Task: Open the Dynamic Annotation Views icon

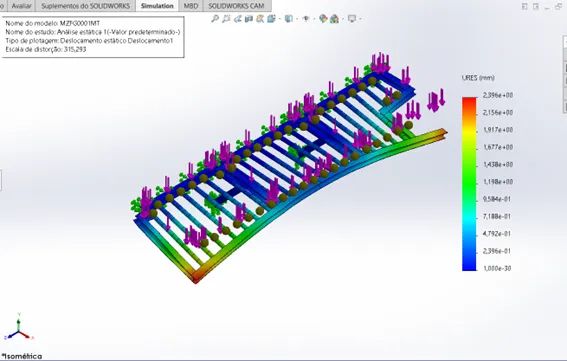Action: click(260, 19)
